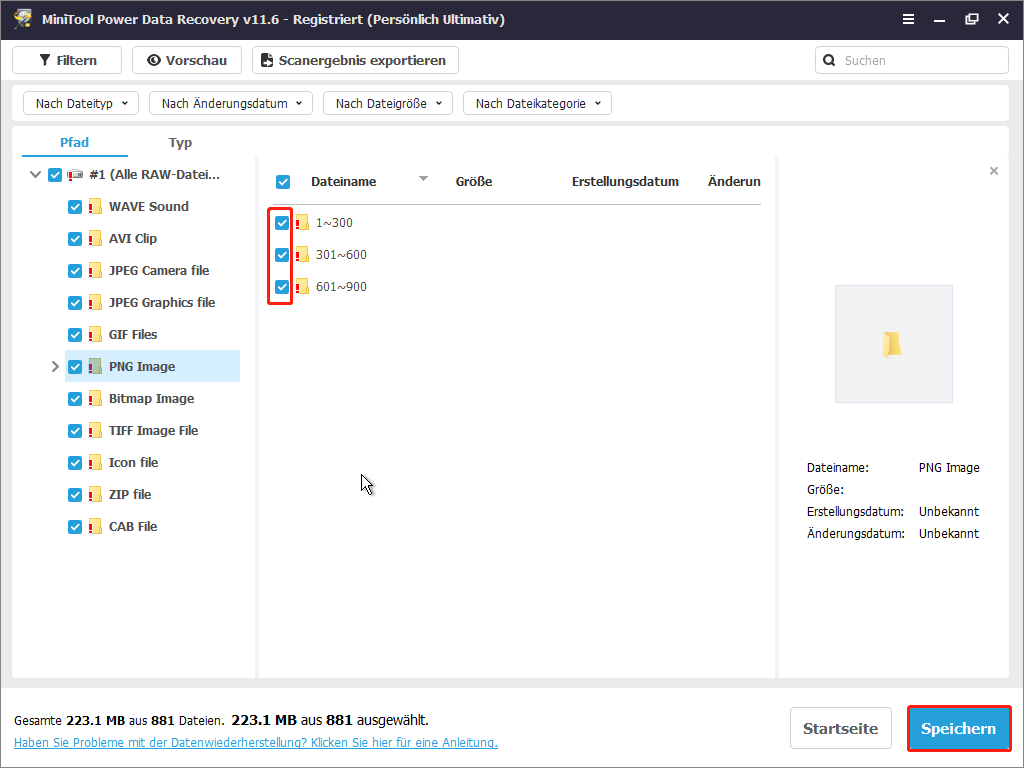The image size is (1024, 768).
Task: Click the 1~300 folder icon
Action: 302,223
